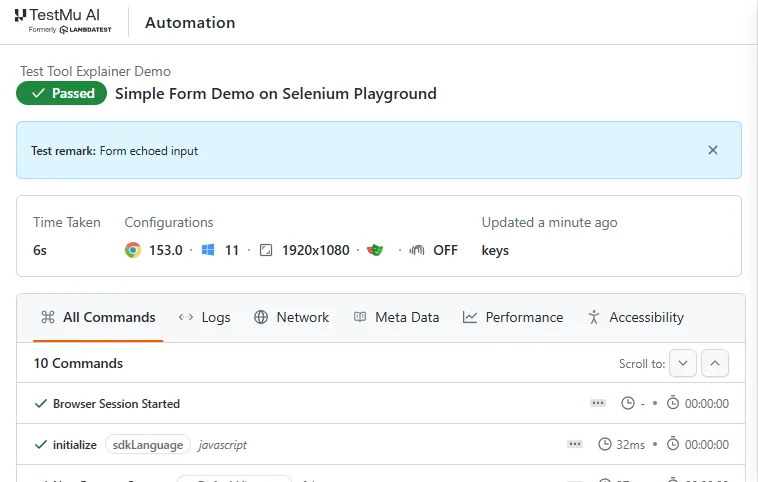Click the green check in initialize row
This screenshot has width=758, height=482.
click(41, 444)
